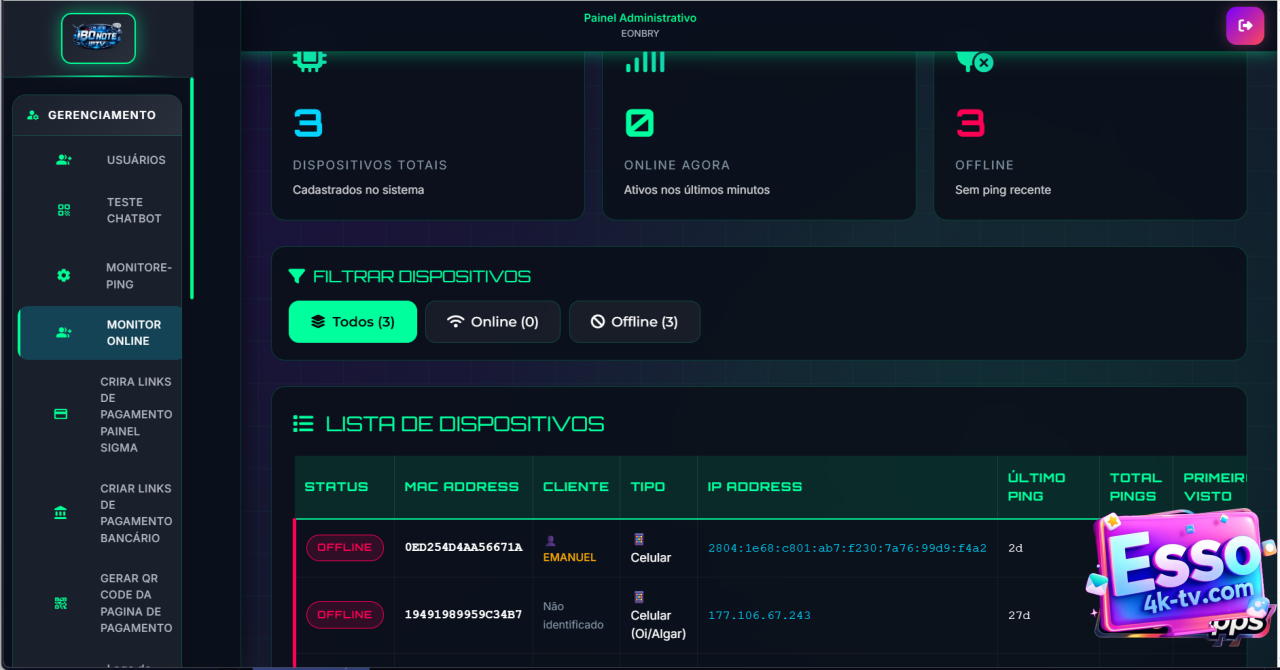Click the logout icon button top right
Viewport: 1280px width, 670px height.
[1245, 26]
